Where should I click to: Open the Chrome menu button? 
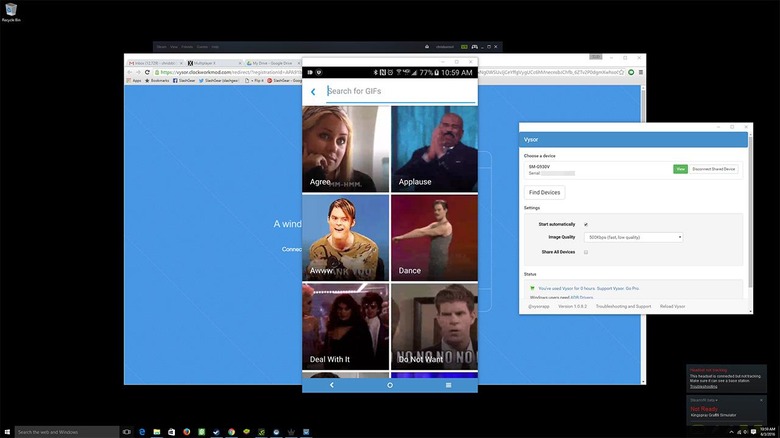pos(641,72)
